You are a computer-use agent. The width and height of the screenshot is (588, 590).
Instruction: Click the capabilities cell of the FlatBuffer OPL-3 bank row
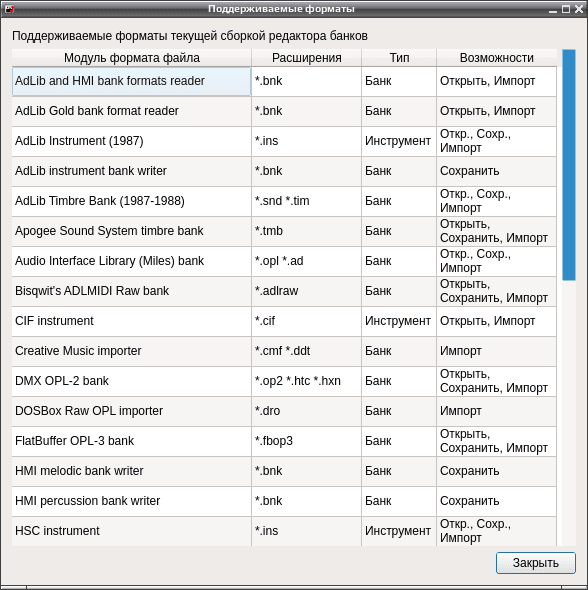(497, 441)
